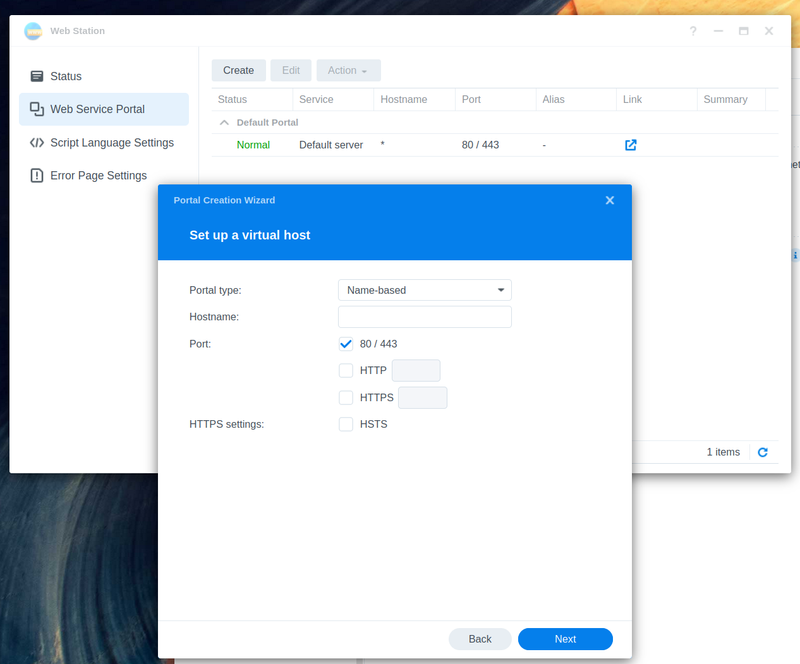Sort by Alias column header
This screenshot has width=800, height=664.
[x=576, y=100]
